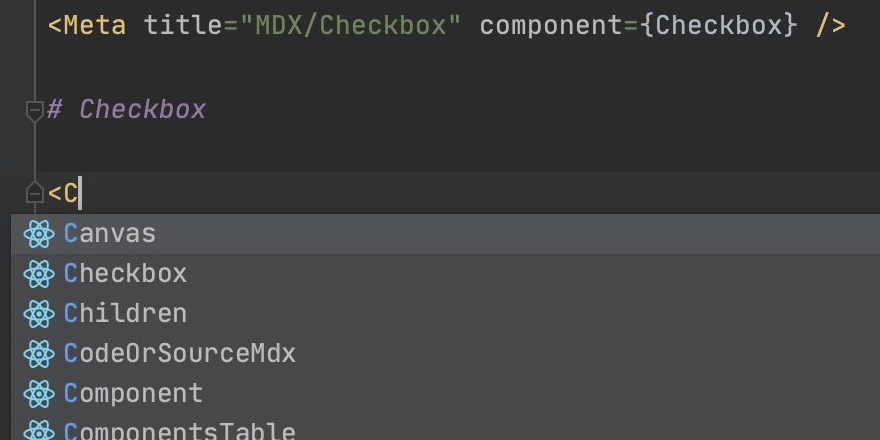Click the Checkbox markdown heading text
The width and height of the screenshot is (880, 440).
142,110
